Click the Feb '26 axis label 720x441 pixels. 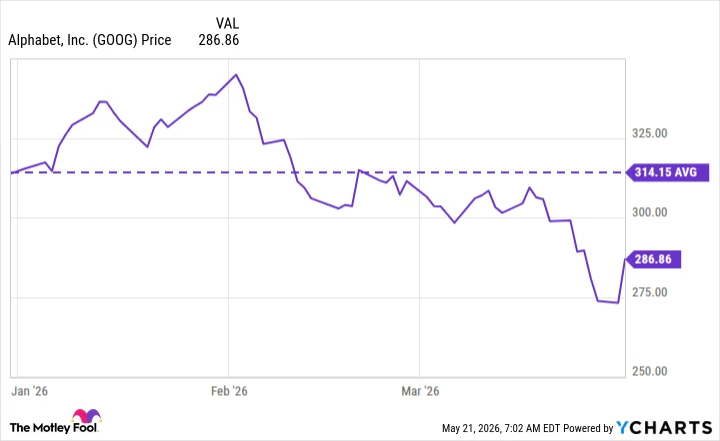click(229, 391)
